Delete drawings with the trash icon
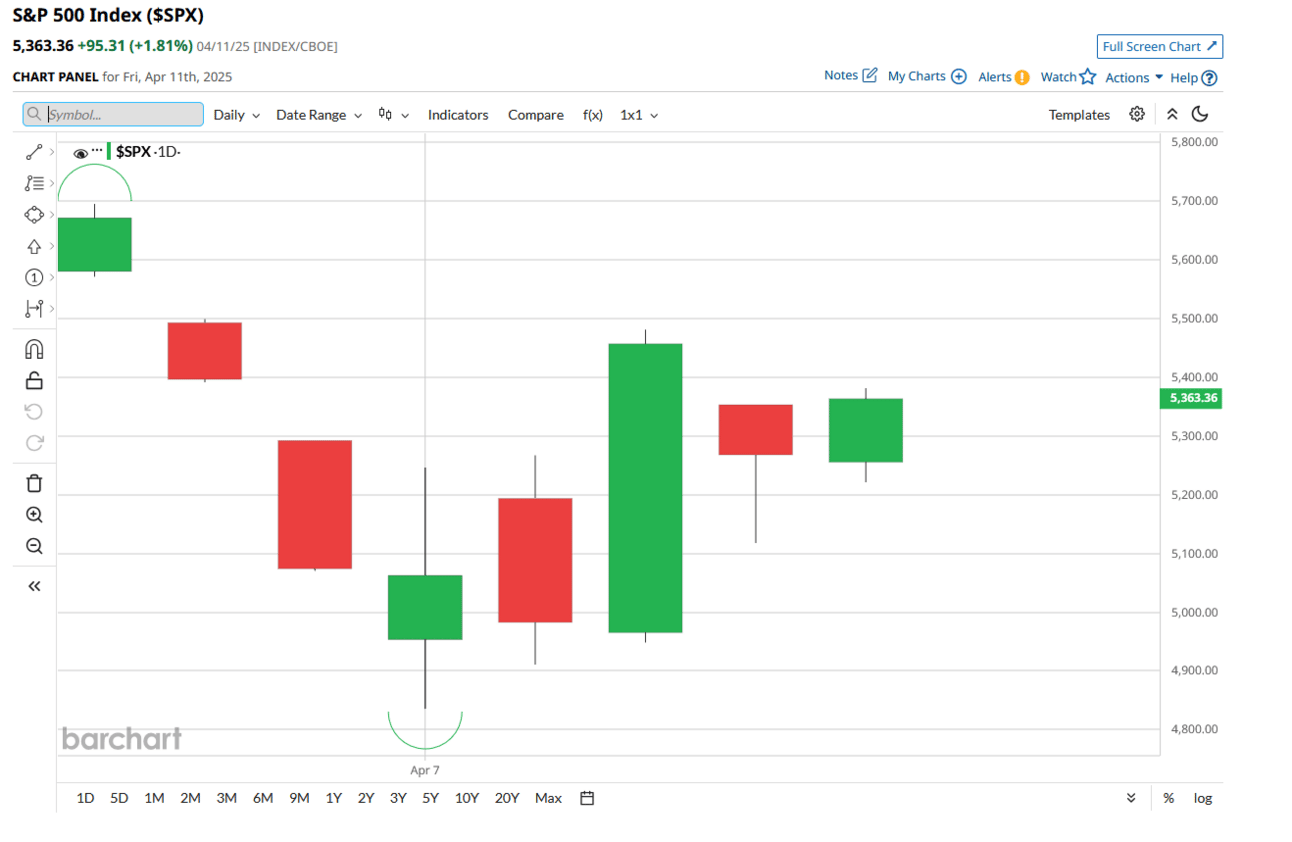 [34, 484]
